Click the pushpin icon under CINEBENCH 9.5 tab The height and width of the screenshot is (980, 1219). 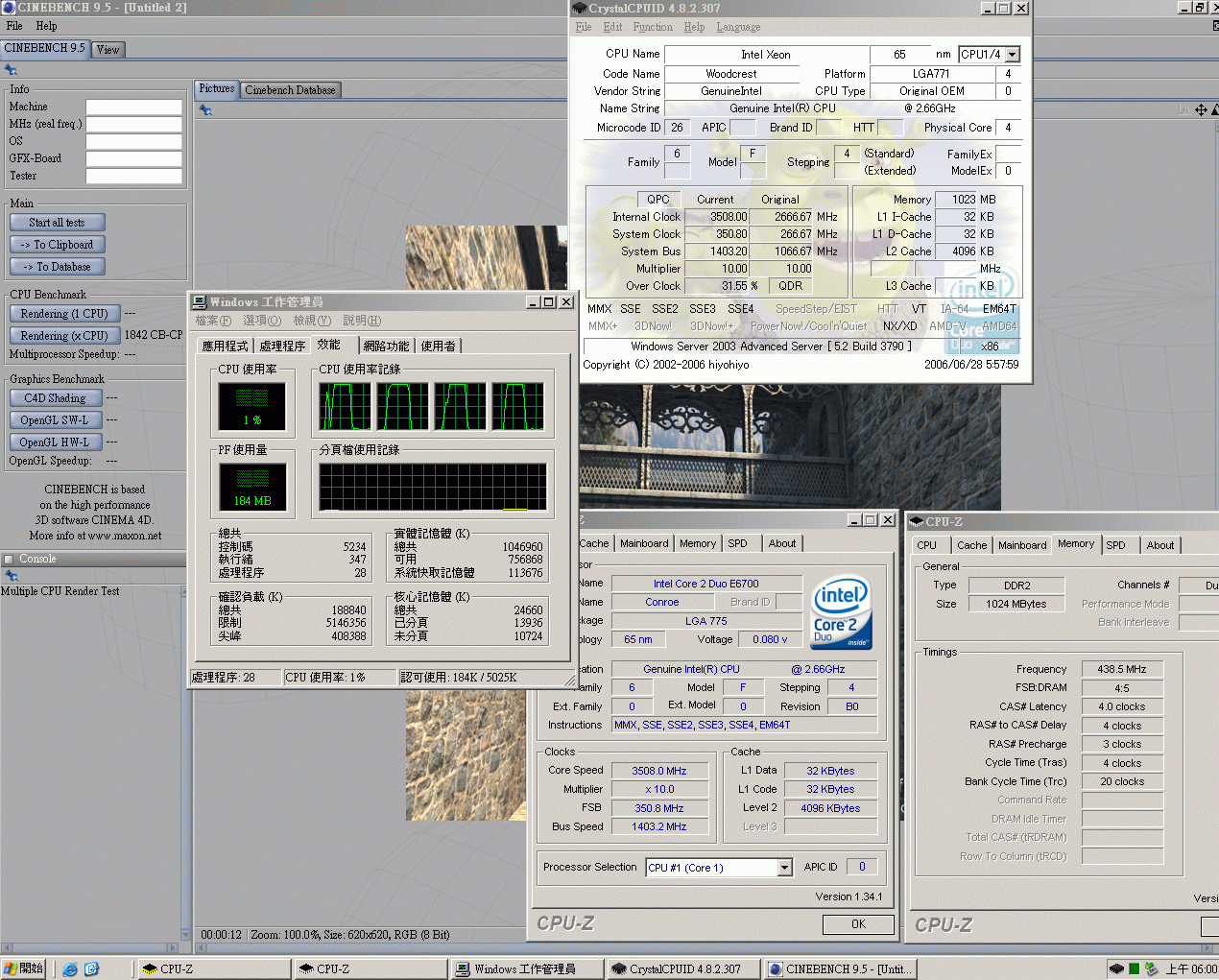coord(11,70)
